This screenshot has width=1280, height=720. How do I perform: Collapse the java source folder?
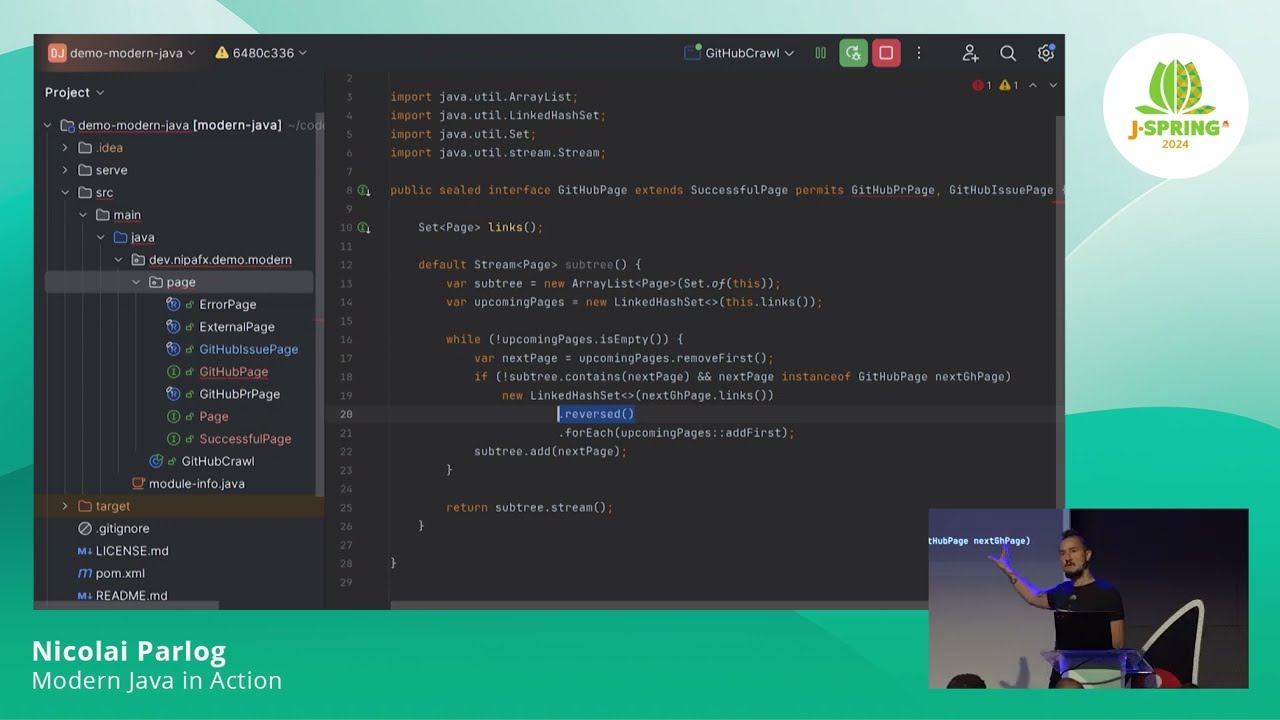click(101, 237)
